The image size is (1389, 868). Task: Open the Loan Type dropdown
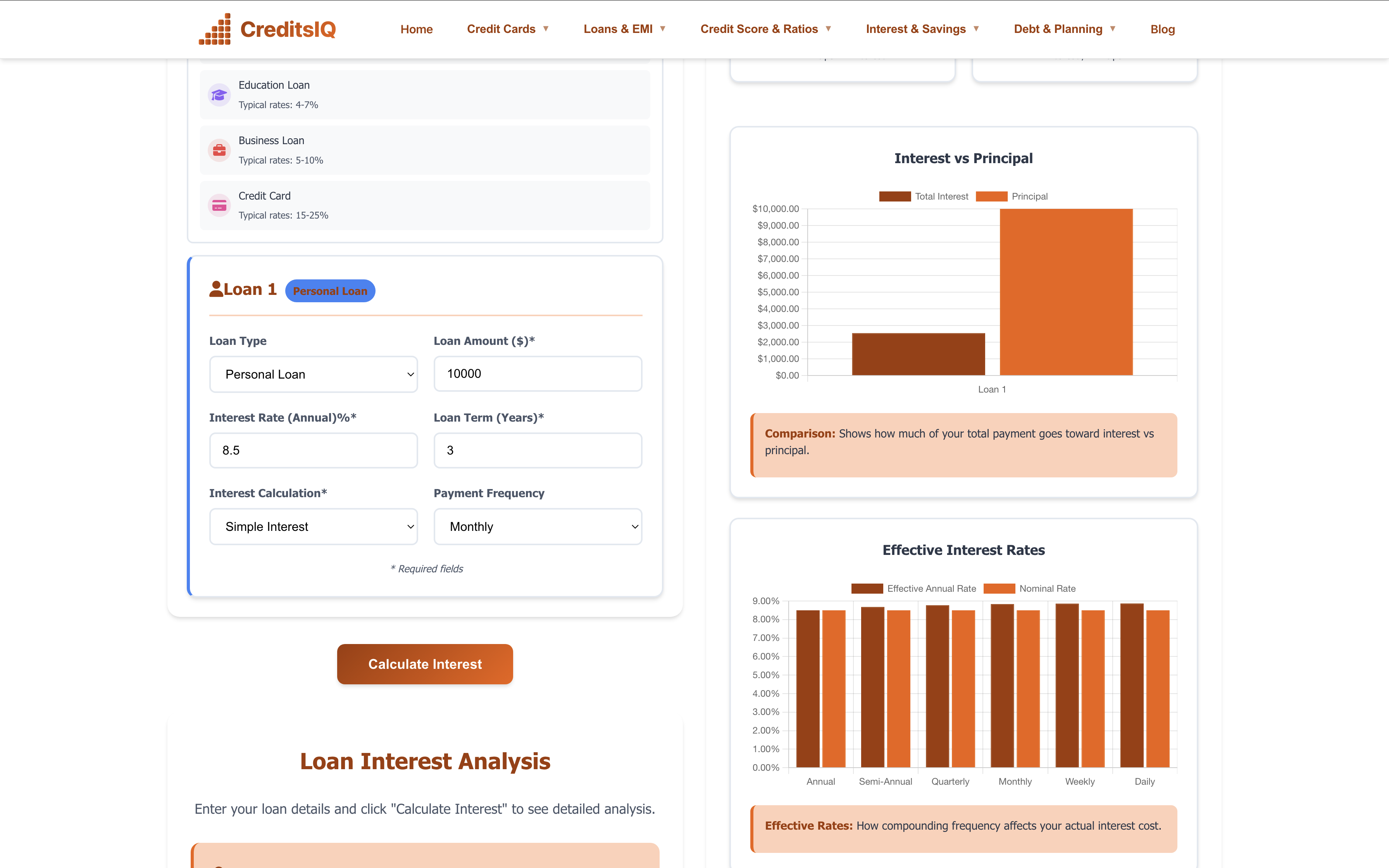(314, 374)
